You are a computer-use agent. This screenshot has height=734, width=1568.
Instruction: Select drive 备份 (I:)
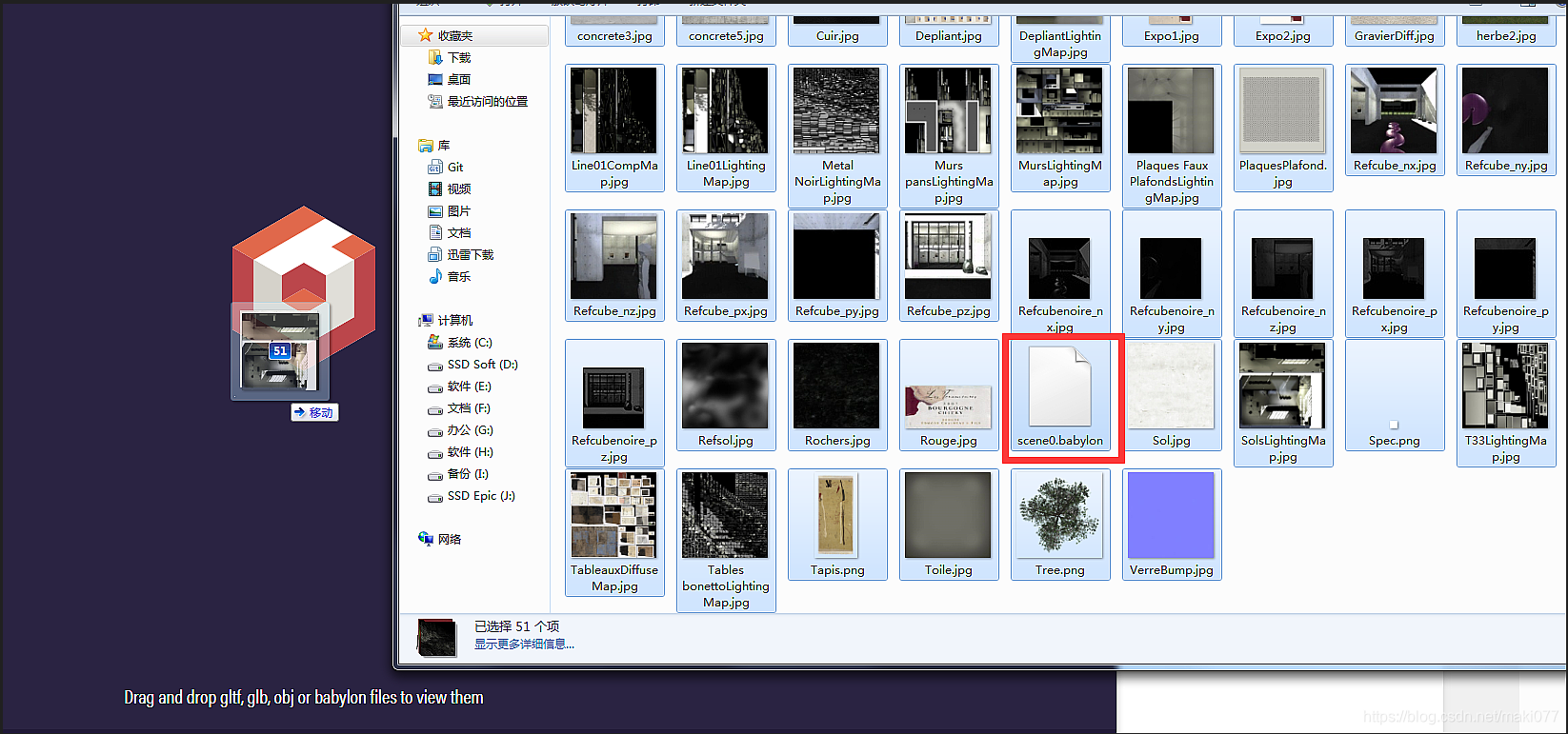pyautogui.click(x=458, y=474)
